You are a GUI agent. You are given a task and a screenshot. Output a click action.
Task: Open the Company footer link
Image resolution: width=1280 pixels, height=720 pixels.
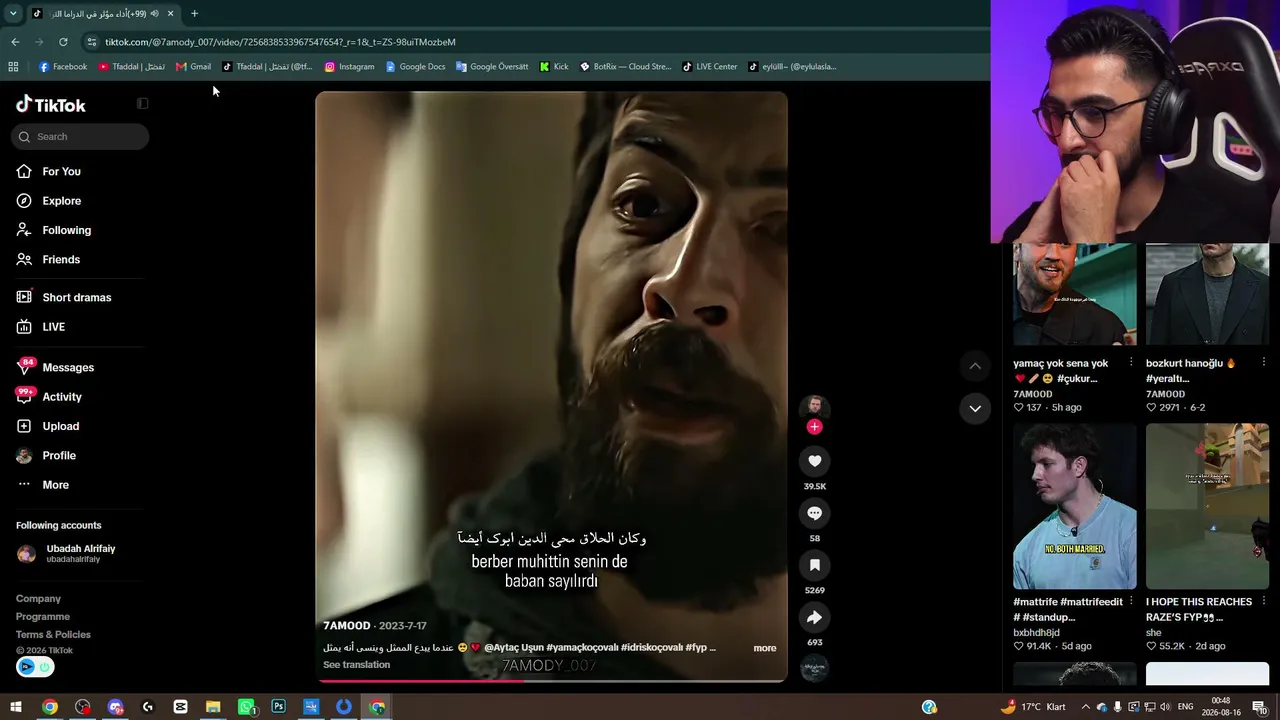click(x=38, y=599)
